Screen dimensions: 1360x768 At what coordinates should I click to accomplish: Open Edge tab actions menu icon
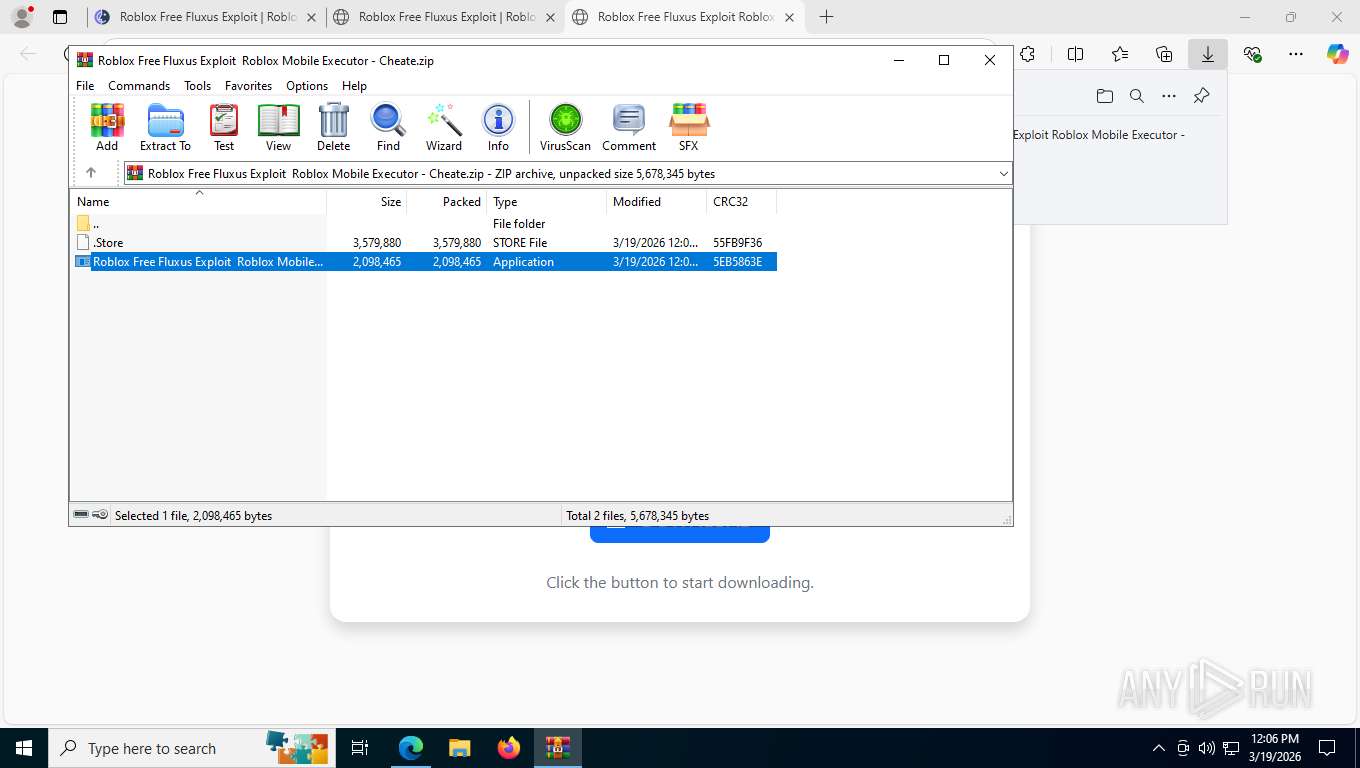[x=60, y=17]
